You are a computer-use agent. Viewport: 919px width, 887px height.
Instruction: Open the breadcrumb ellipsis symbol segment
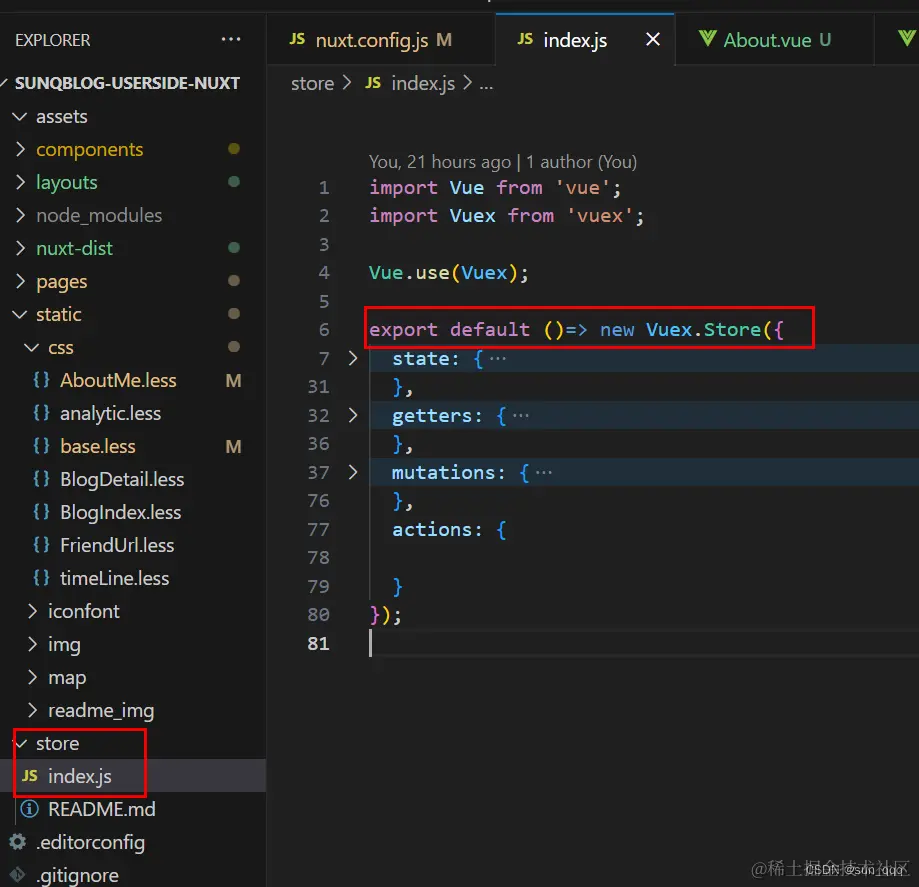(x=486, y=84)
